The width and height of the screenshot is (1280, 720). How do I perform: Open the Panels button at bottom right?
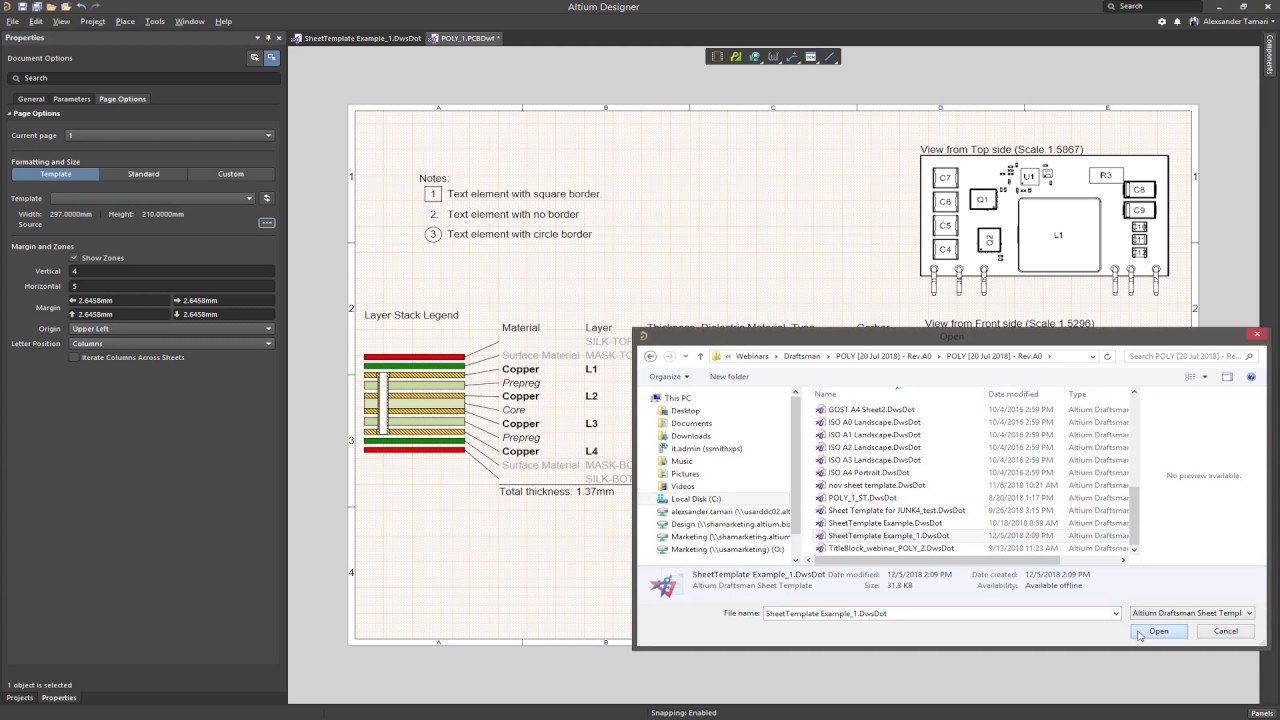1262,713
